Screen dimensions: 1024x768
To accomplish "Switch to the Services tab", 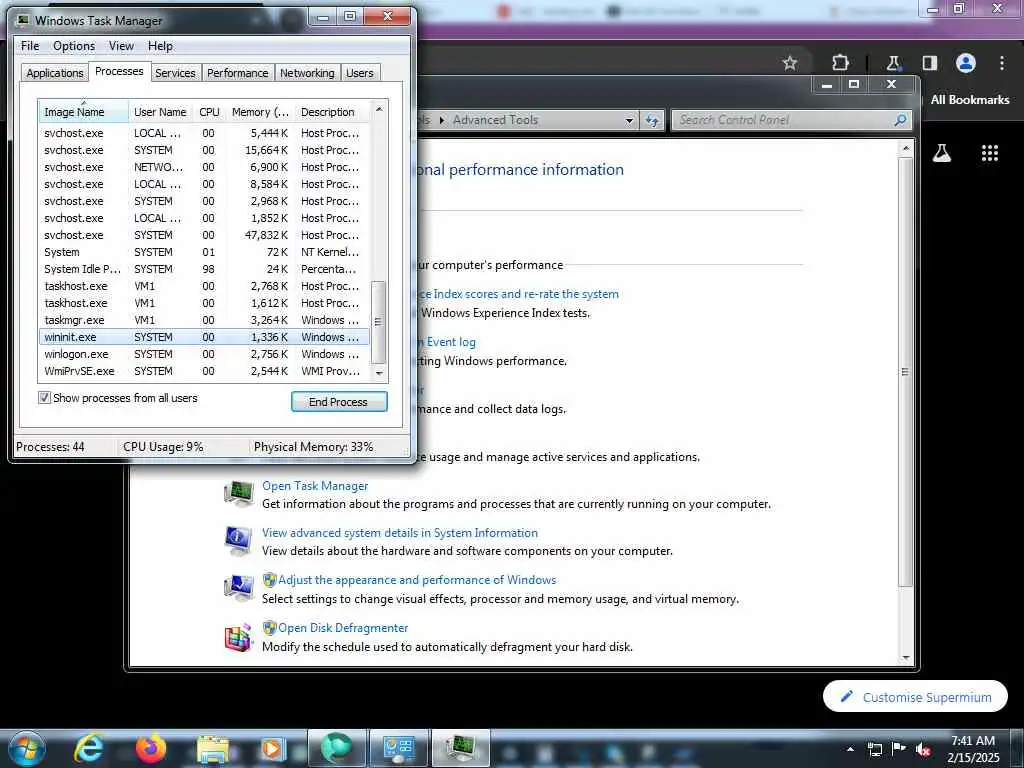I will (x=175, y=73).
